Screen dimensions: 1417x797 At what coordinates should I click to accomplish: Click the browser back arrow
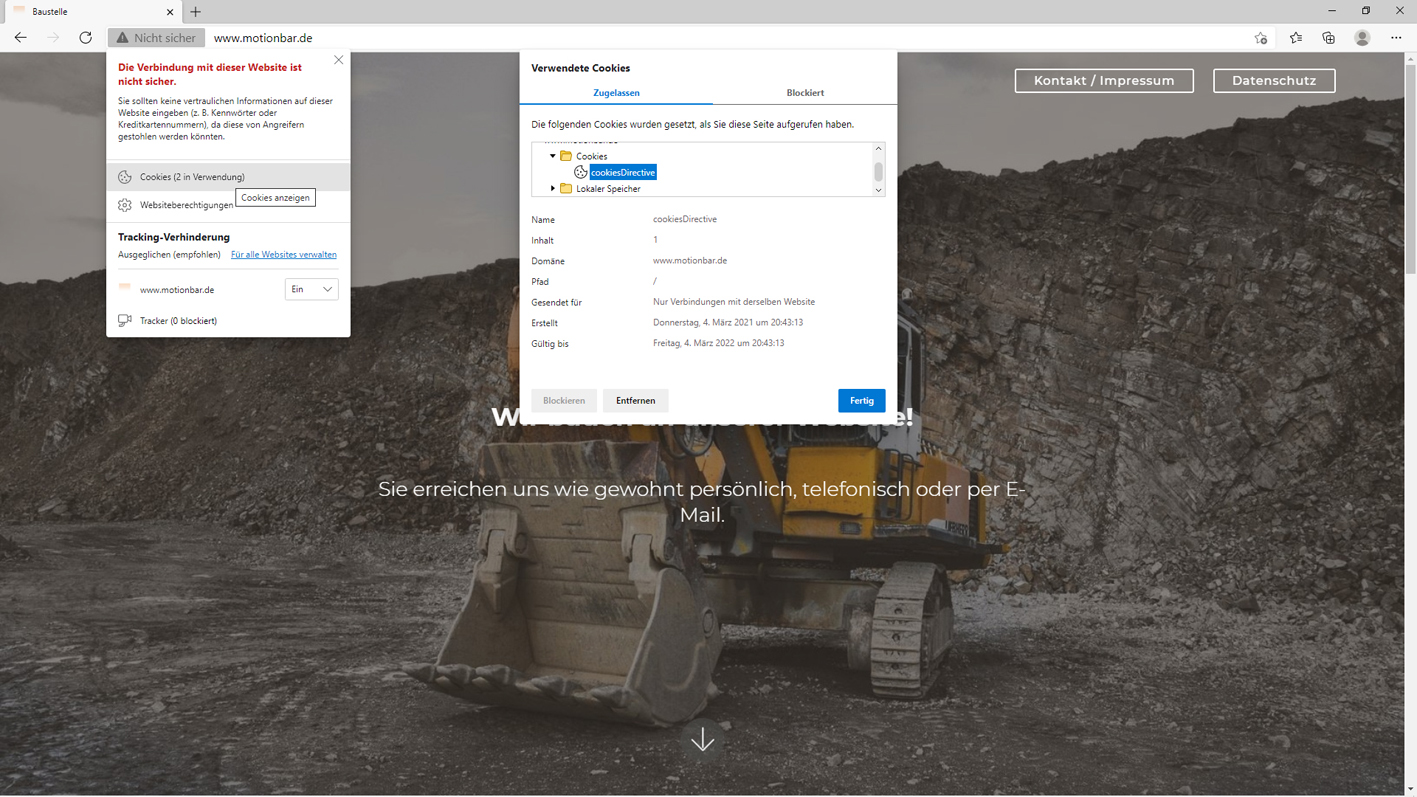[21, 38]
